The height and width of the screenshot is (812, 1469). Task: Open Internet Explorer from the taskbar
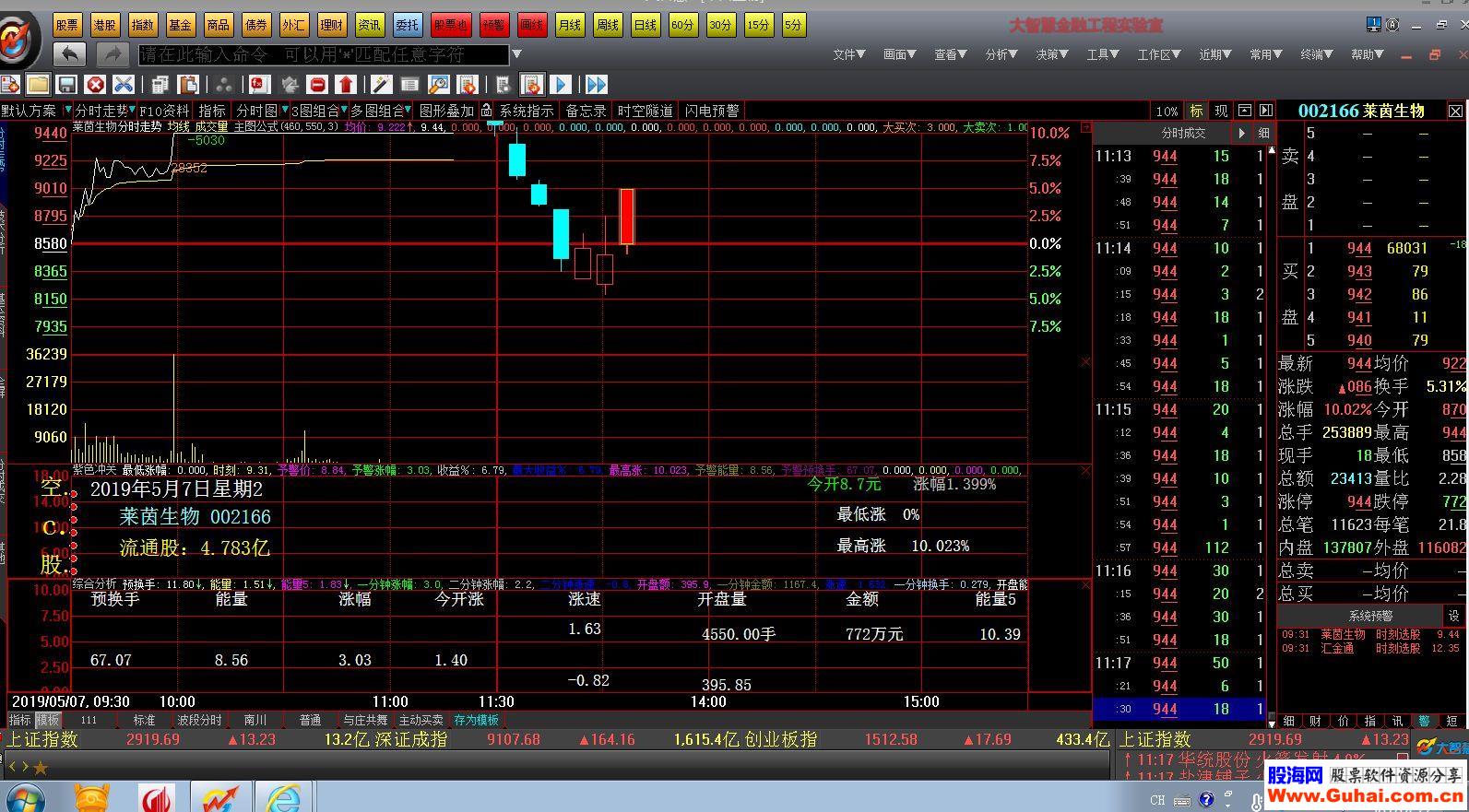pos(282,797)
